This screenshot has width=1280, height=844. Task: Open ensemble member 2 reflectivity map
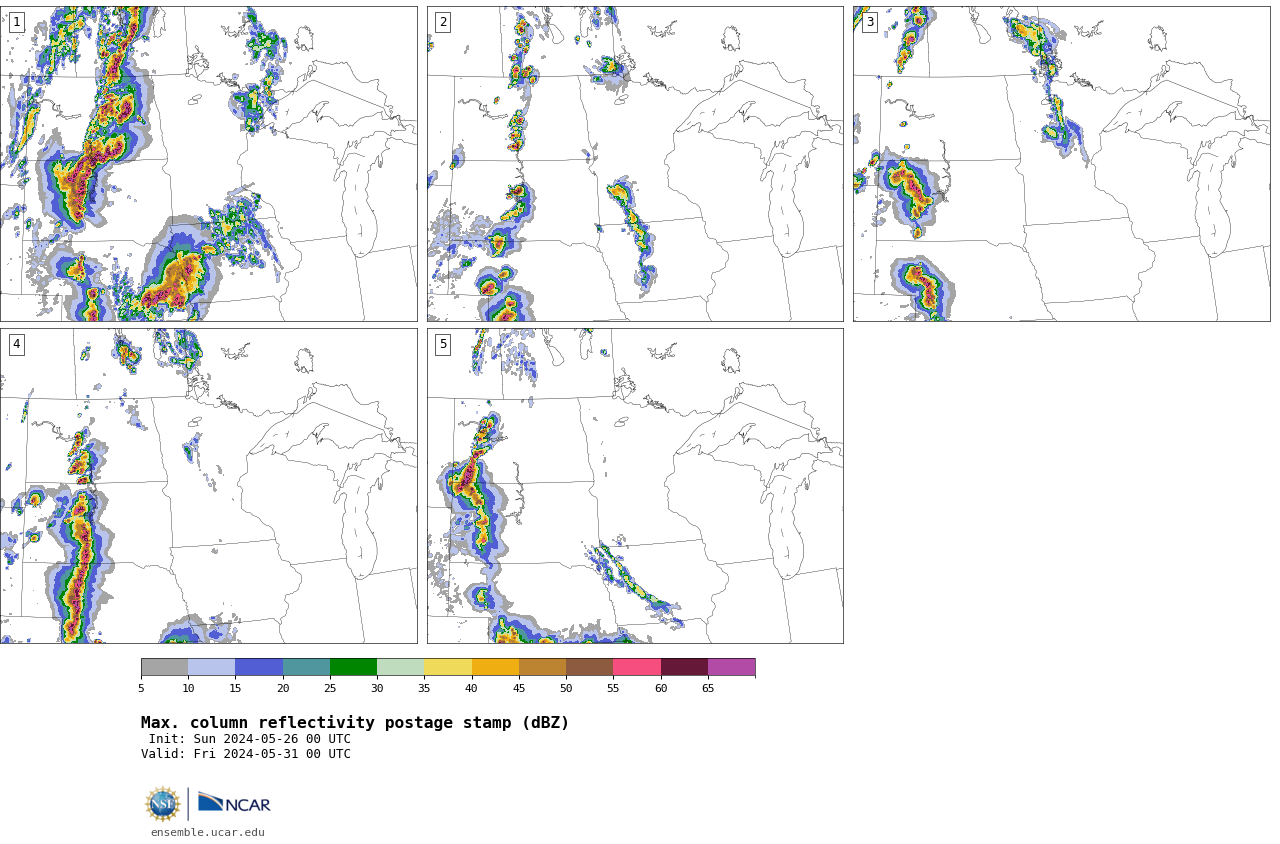pos(635,164)
